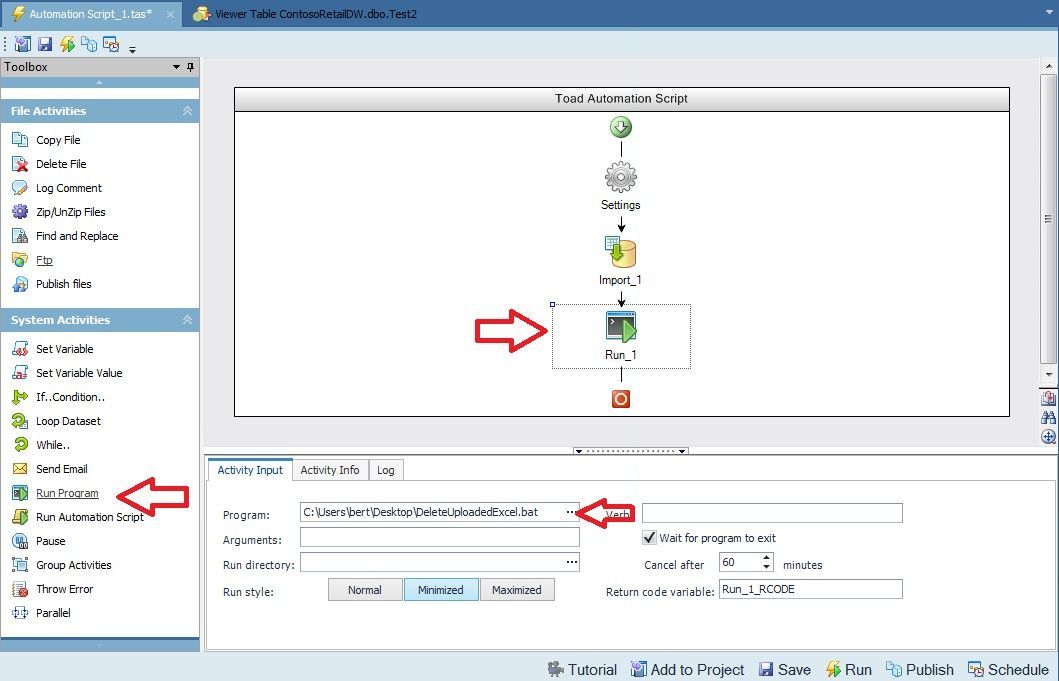This screenshot has width=1059, height=681.
Task: Click the Publish button at bottom
Action: coord(920,670)
